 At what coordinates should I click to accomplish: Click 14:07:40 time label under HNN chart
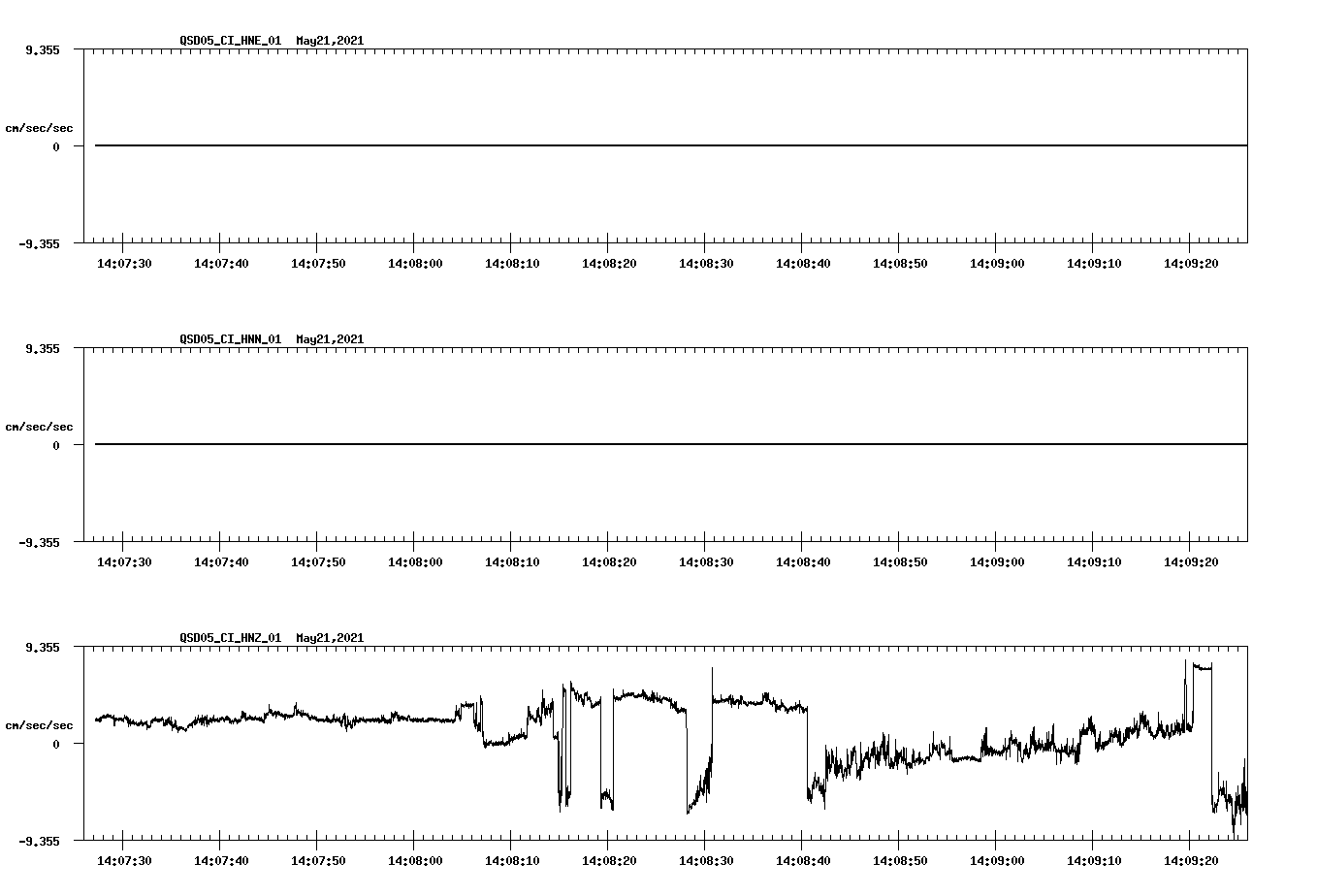tap(221, 561)
